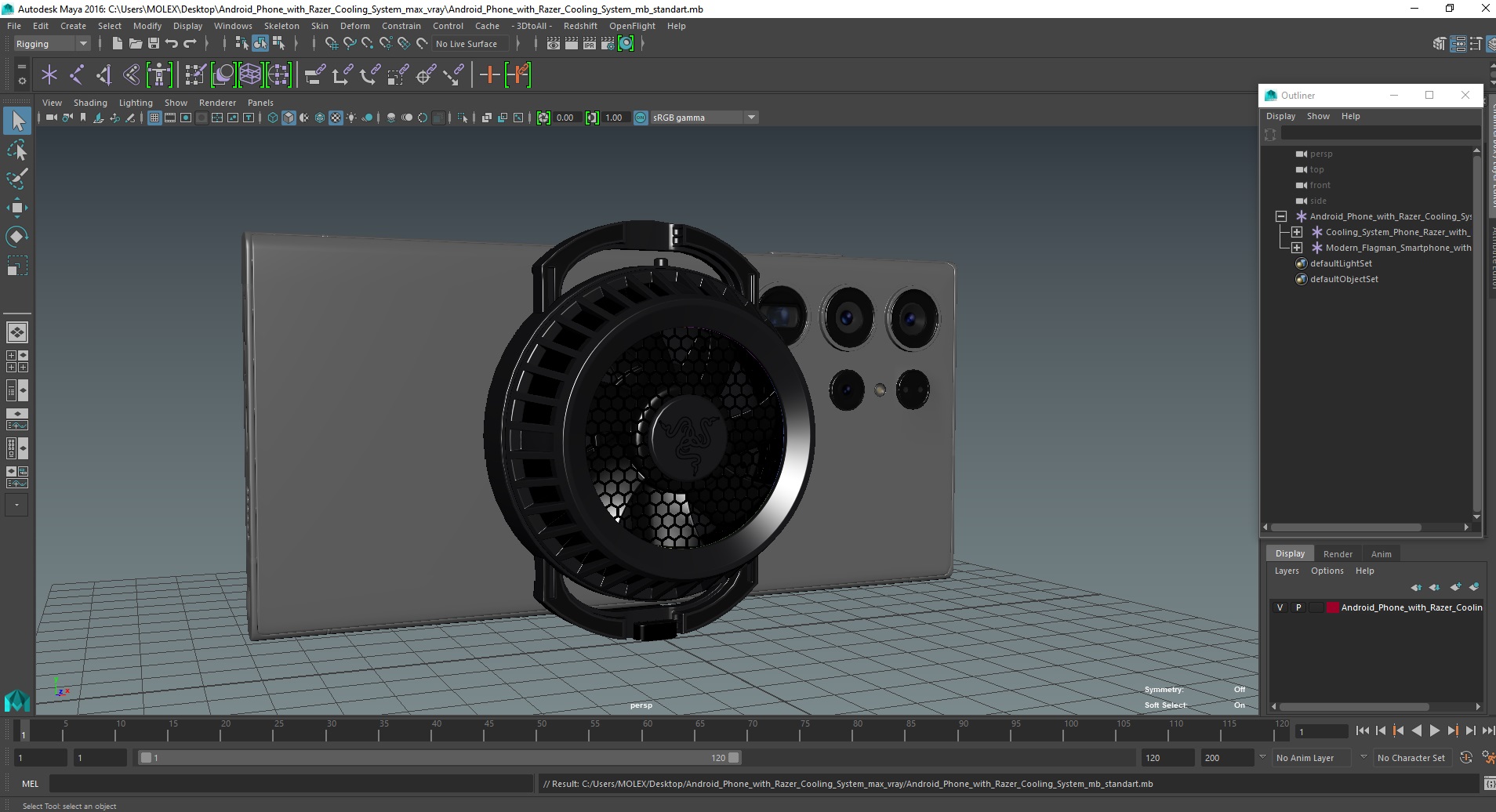This screenshot has height=812, width=1496.
Task: Toggle the grid display in the viewport toolbar
Action: 154,118
